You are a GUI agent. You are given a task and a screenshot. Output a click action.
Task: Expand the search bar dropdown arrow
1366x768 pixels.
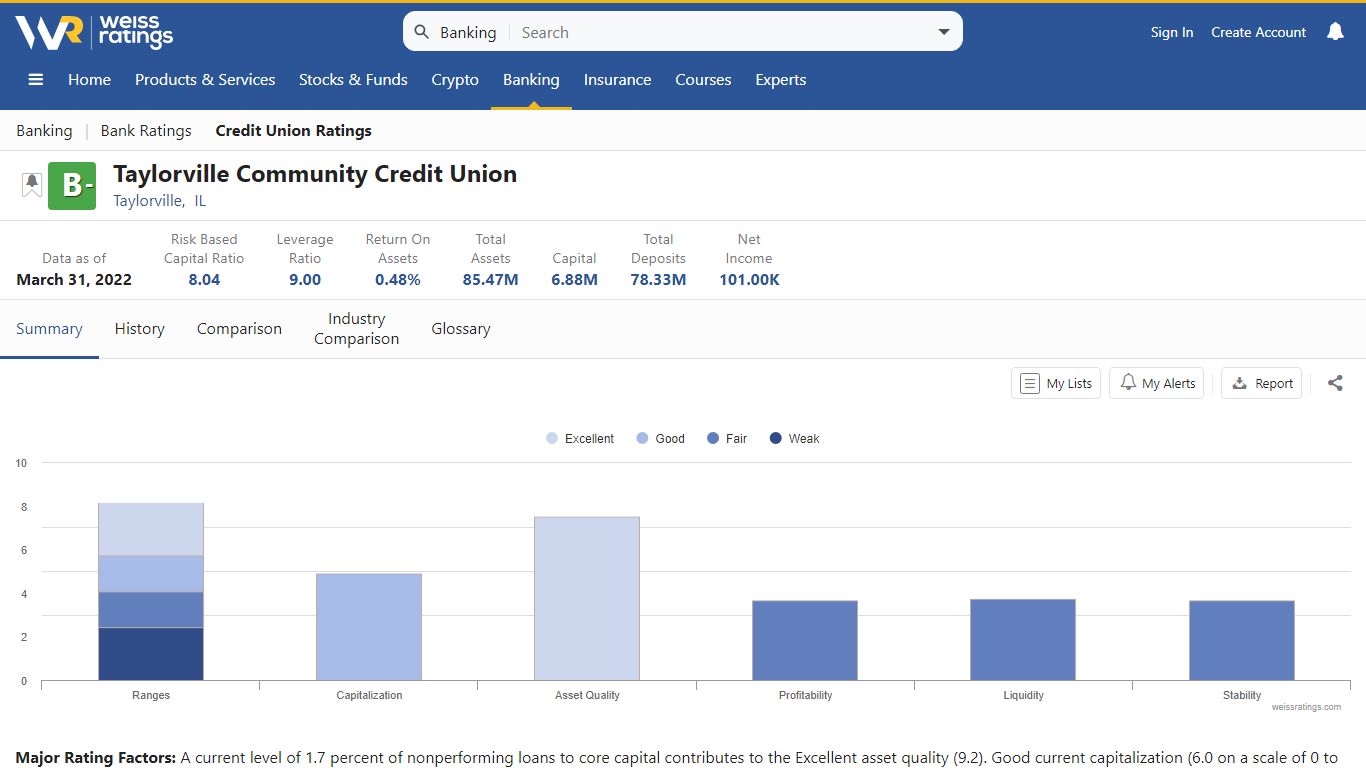coord(944,32)
